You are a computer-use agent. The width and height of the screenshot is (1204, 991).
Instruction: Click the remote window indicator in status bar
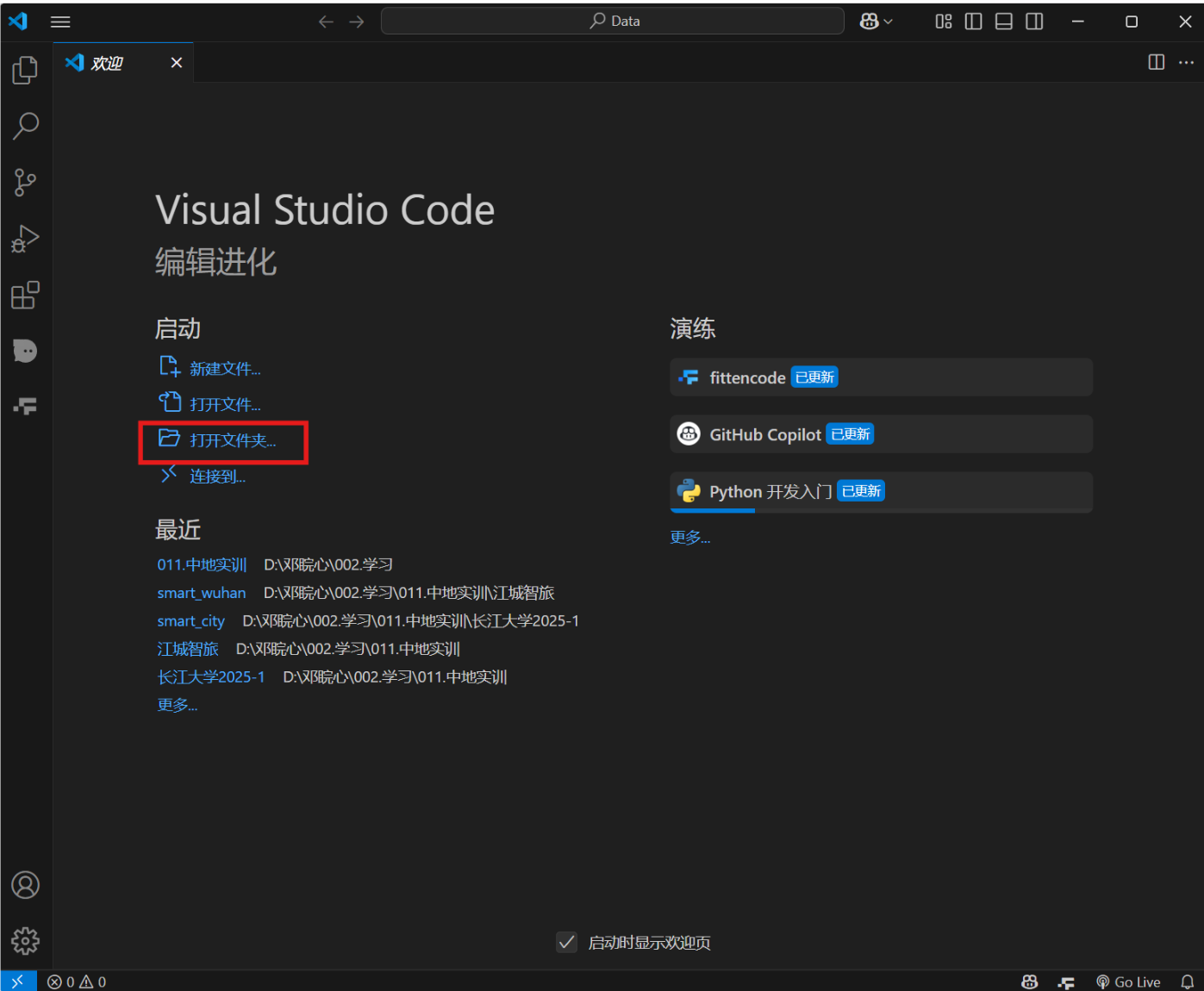tap(18, 982)
